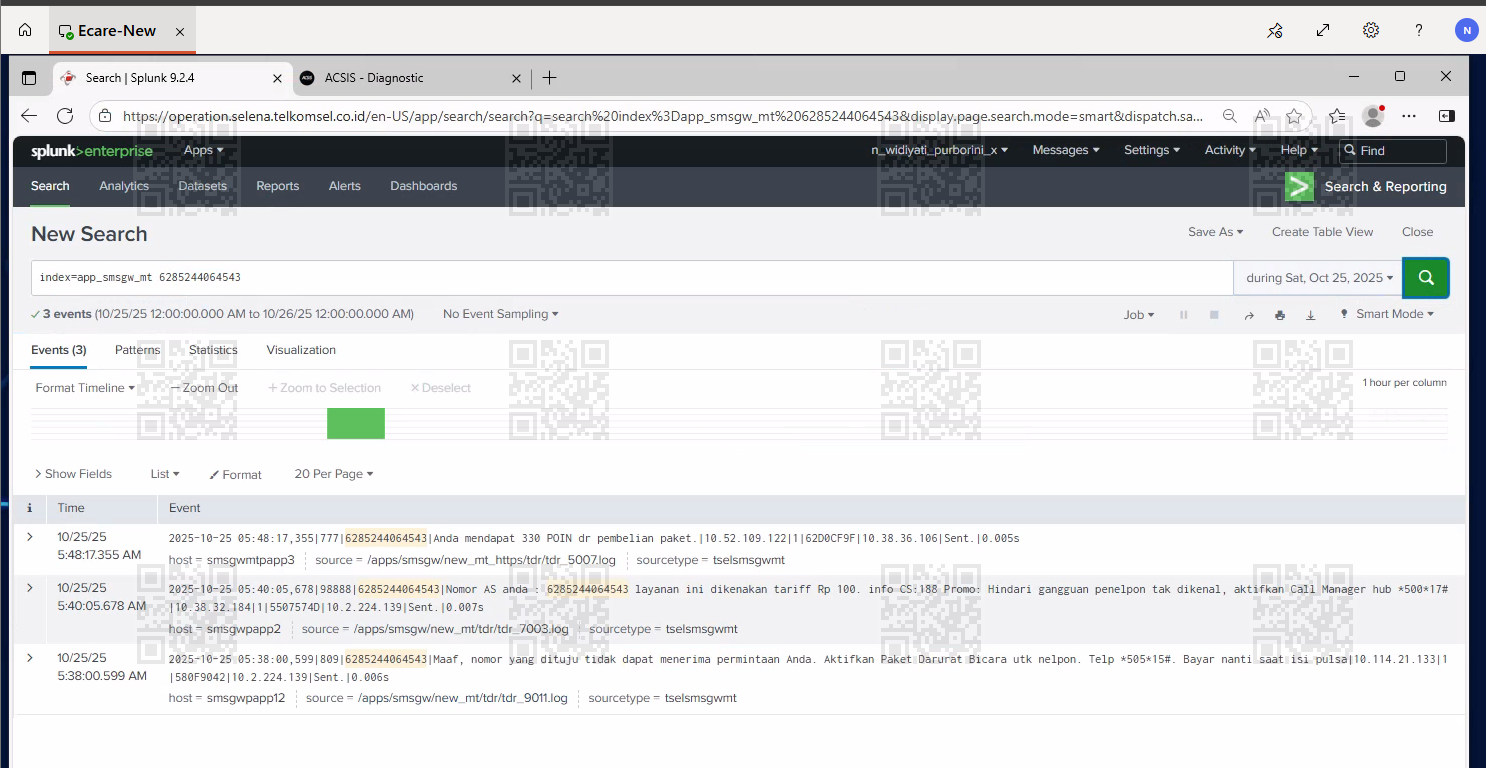Switch to the Statistics tab

point(213,350)
